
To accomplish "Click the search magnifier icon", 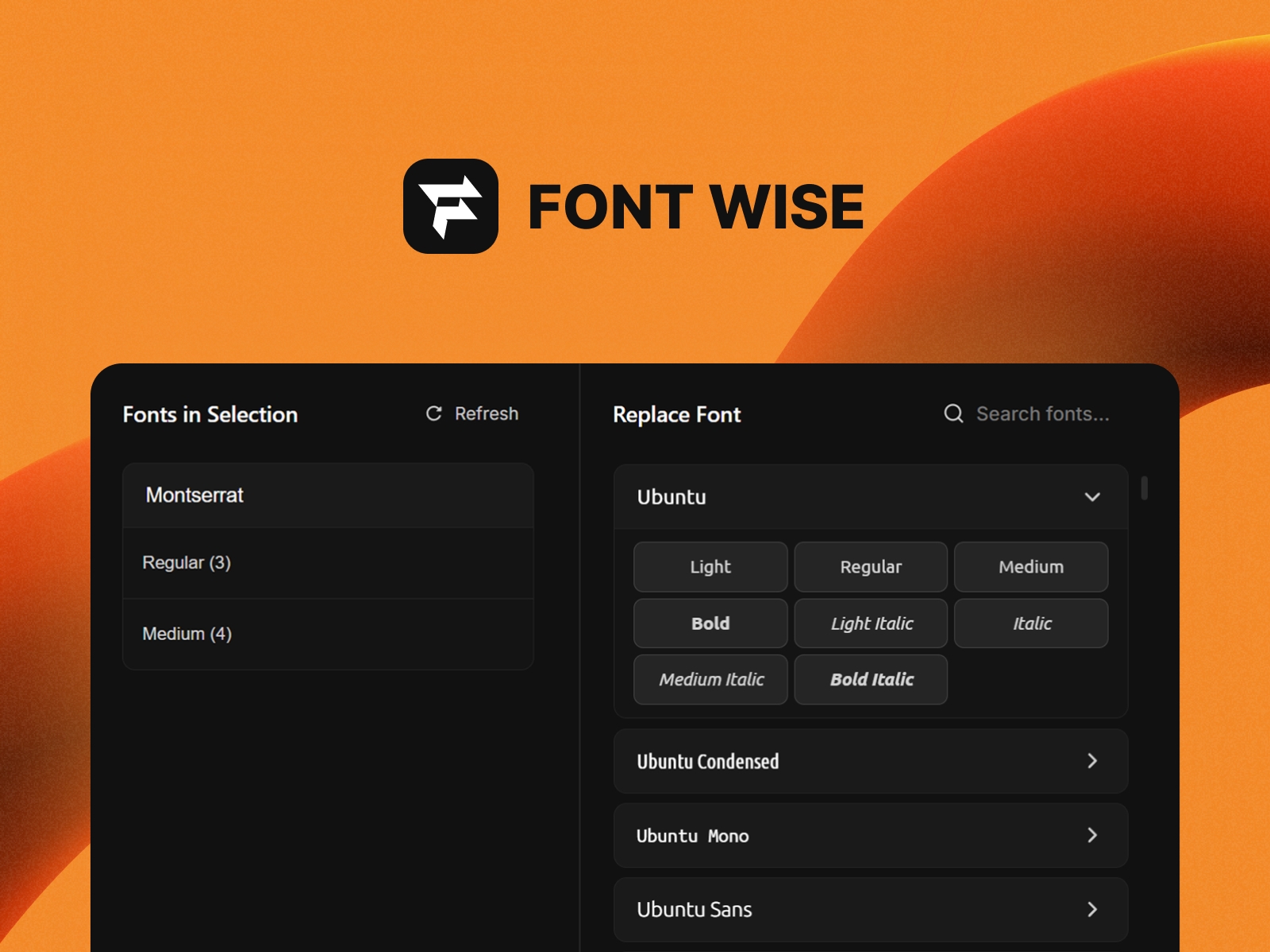I will pos(953,413).
